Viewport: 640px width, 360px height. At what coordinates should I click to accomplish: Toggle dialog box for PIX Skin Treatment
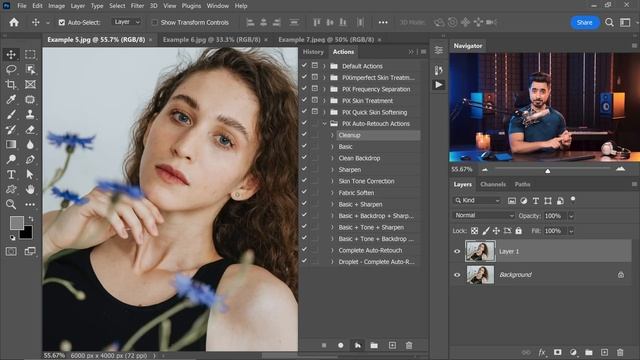(315, 100)
